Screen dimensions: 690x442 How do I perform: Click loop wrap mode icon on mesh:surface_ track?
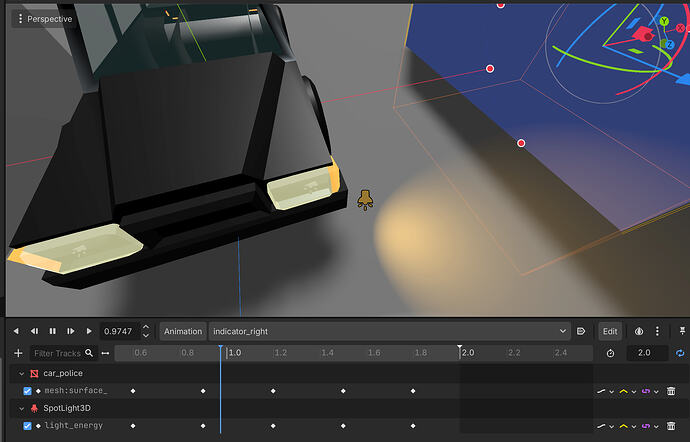click(x=646, y=391)
